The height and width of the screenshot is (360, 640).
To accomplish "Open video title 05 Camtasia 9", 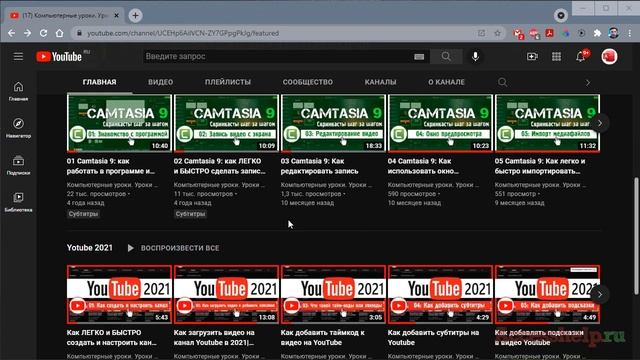I will (x=540, y=166).
